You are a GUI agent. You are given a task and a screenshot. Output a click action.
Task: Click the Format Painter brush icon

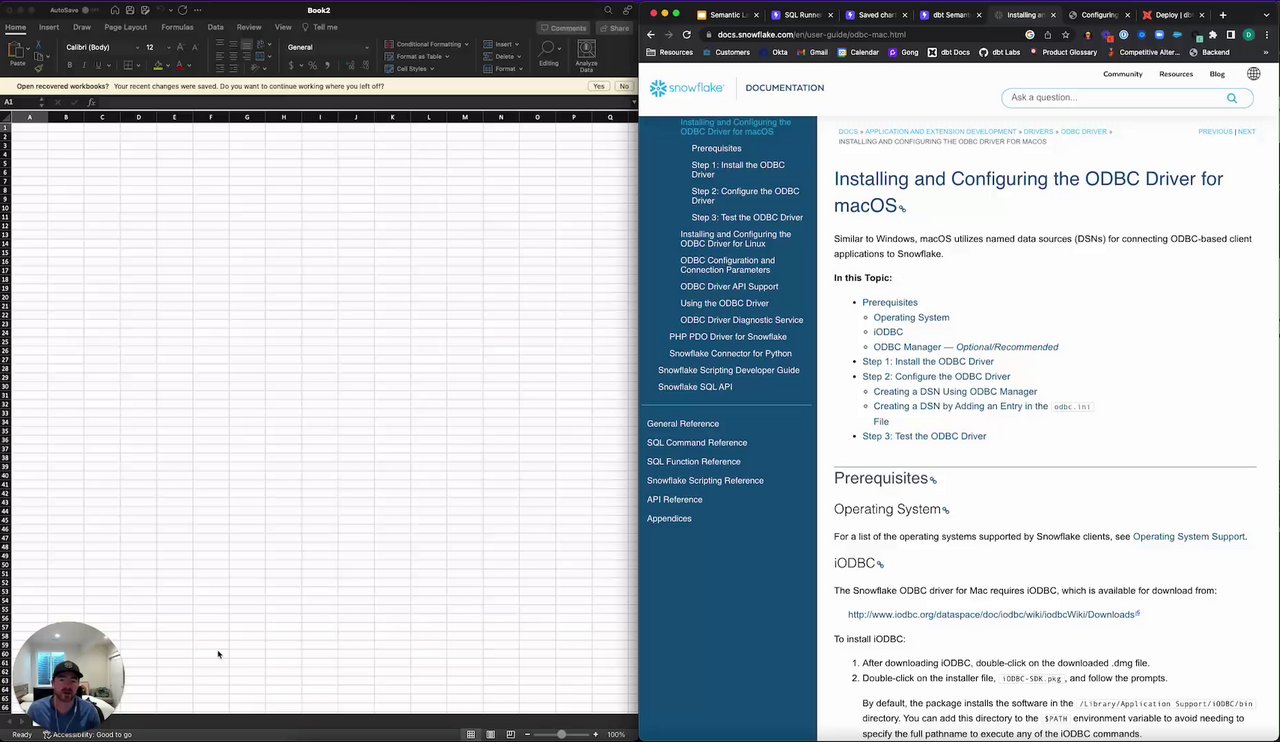click(x=39, y=68)
